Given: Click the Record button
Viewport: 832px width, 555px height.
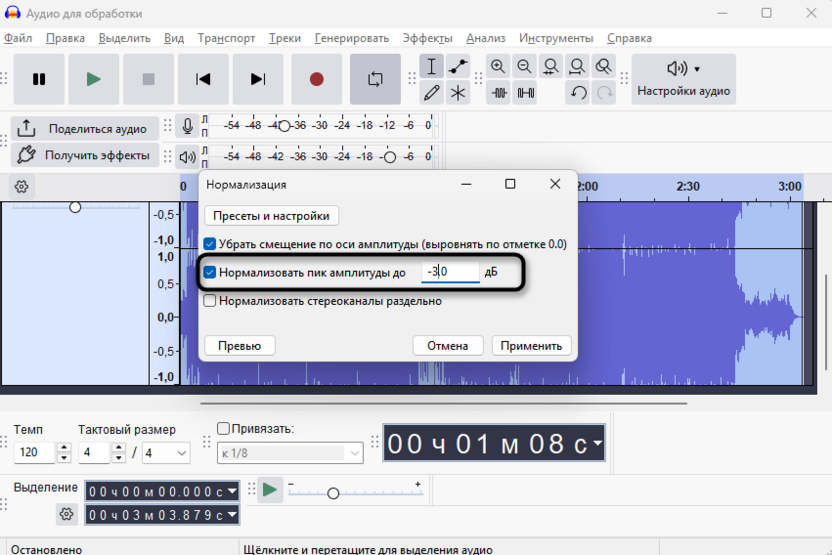Looking at the screenshot, I should 316,79.
